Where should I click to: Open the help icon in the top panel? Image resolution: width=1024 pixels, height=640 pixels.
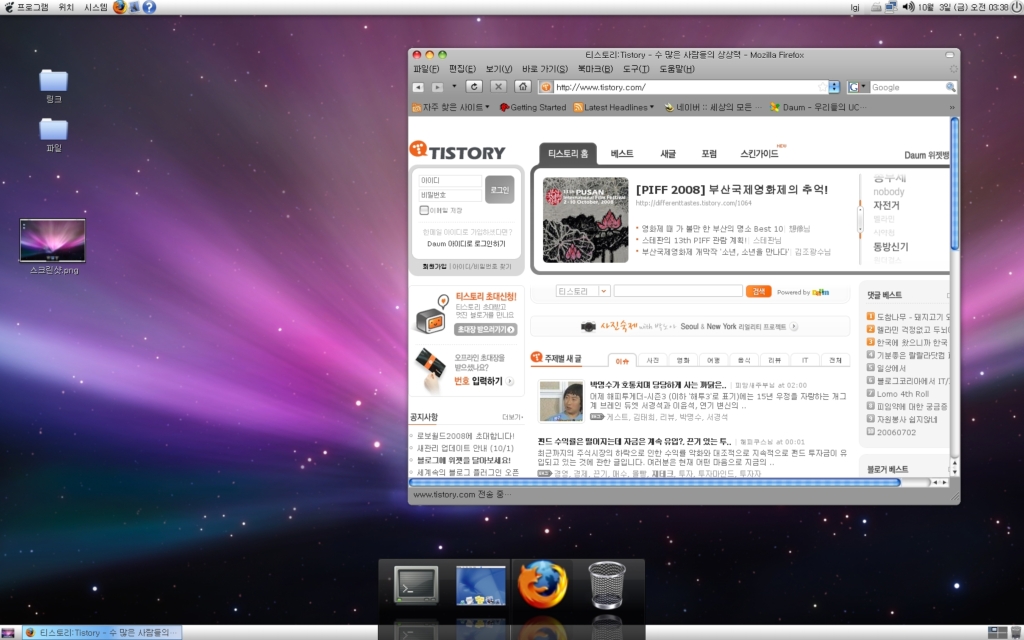tap(150, 7)
